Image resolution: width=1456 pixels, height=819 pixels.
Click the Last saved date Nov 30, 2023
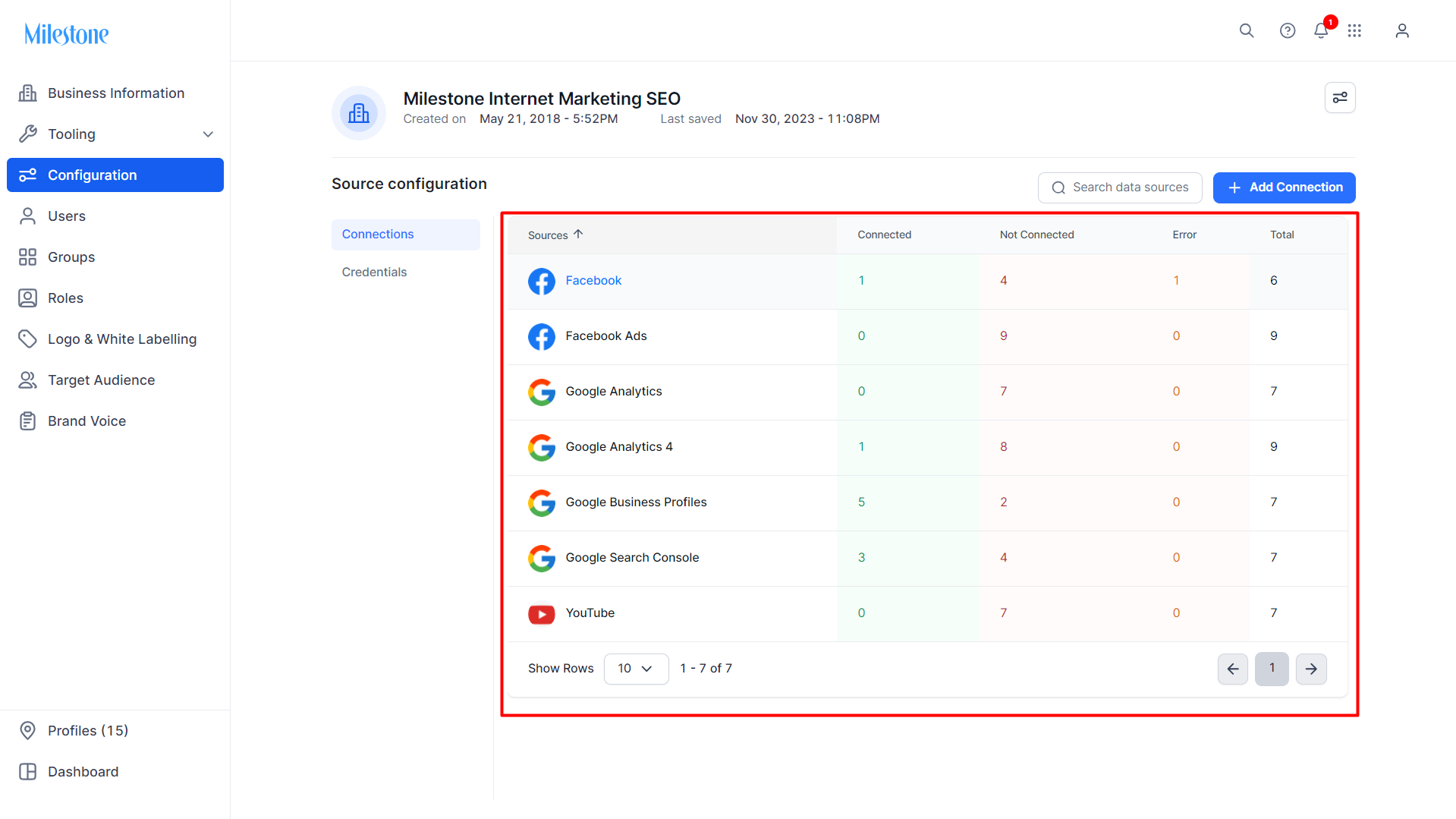pyautogui.click(x=807, y=119)
